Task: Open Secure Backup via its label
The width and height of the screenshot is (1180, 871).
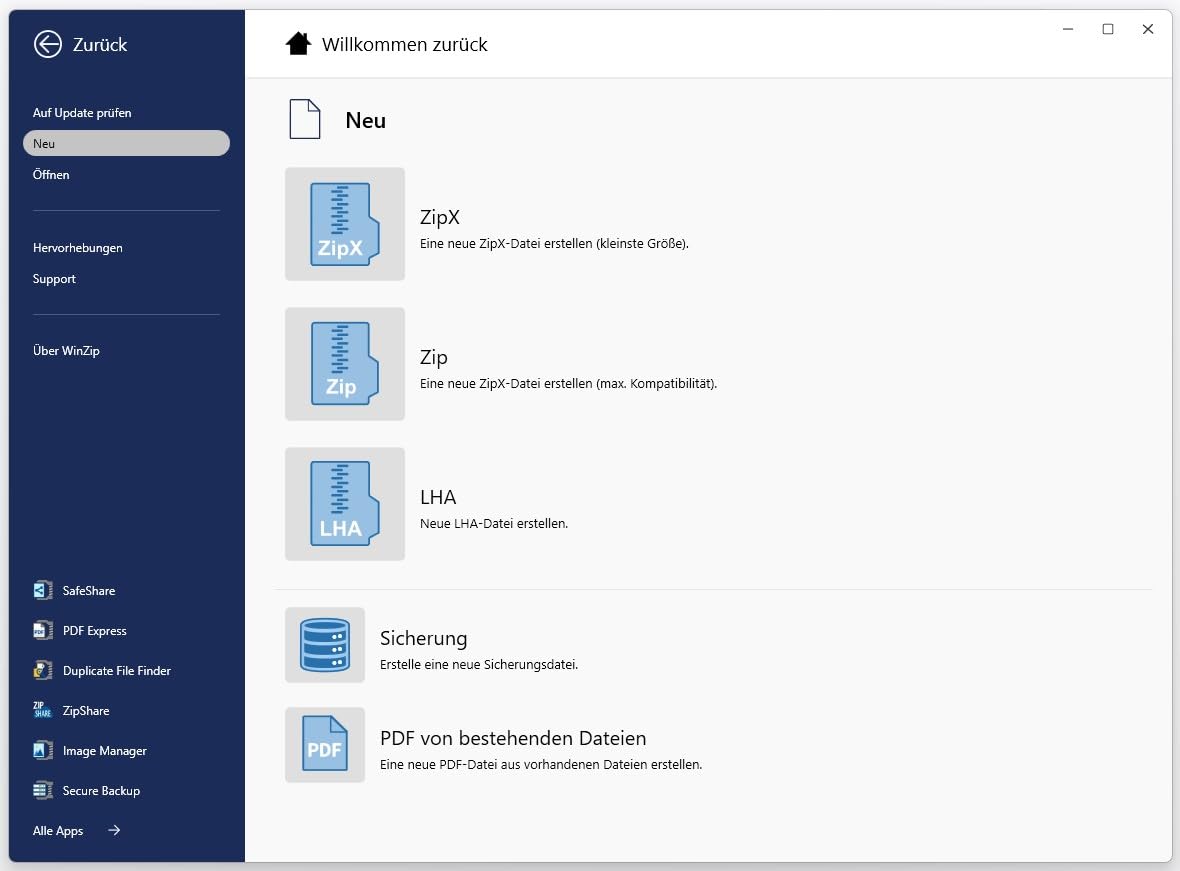Action: [x=102, y=790]
